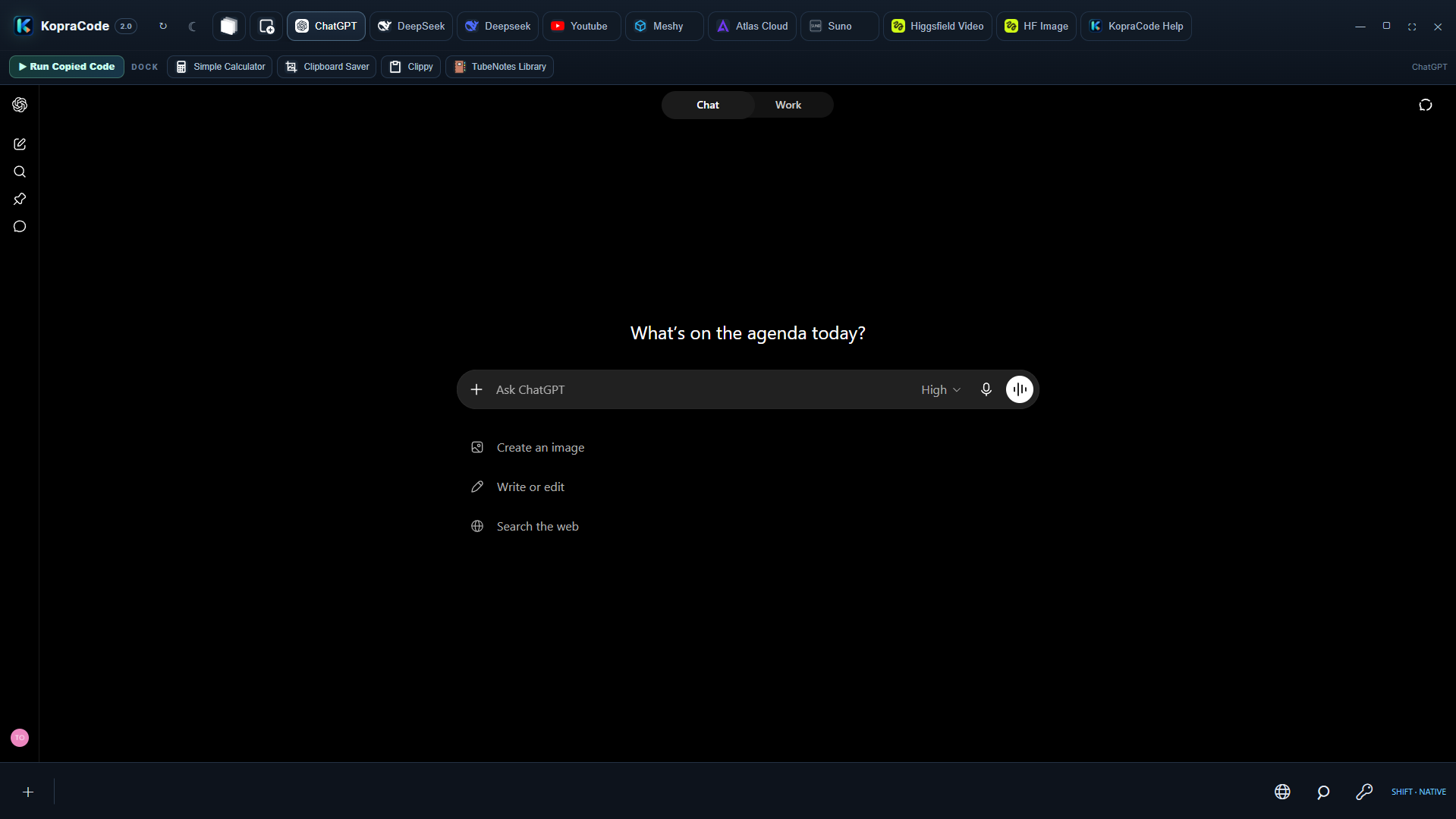Click Run Copied Code button
Screen dimensions: 1456x819
67,67
